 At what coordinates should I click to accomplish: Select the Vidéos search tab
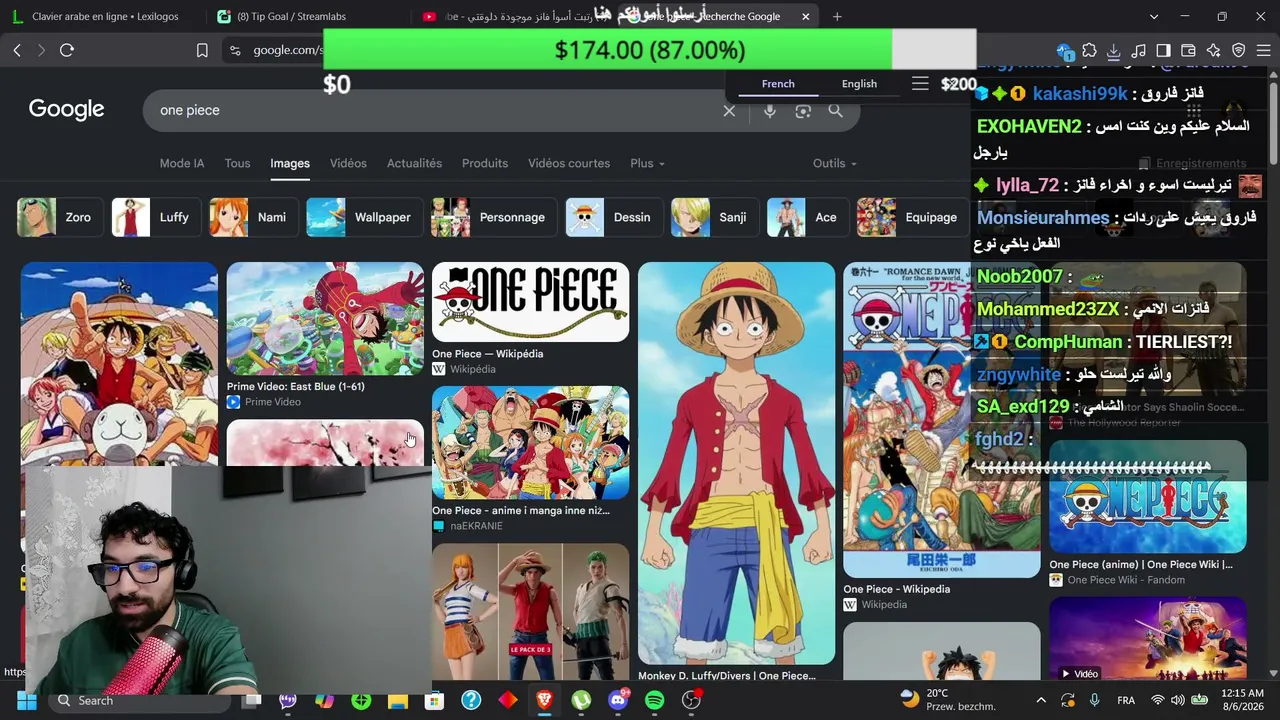[348, 163]
